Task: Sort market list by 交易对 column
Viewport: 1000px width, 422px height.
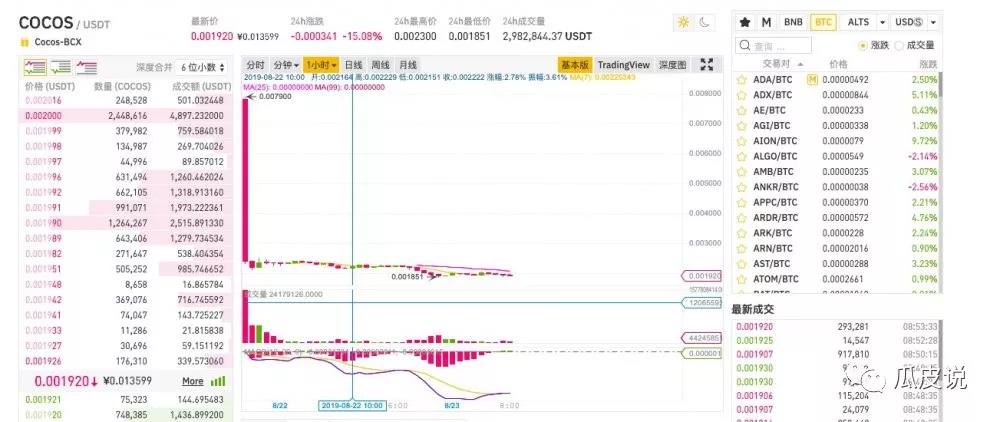Action: coord(783,64)
